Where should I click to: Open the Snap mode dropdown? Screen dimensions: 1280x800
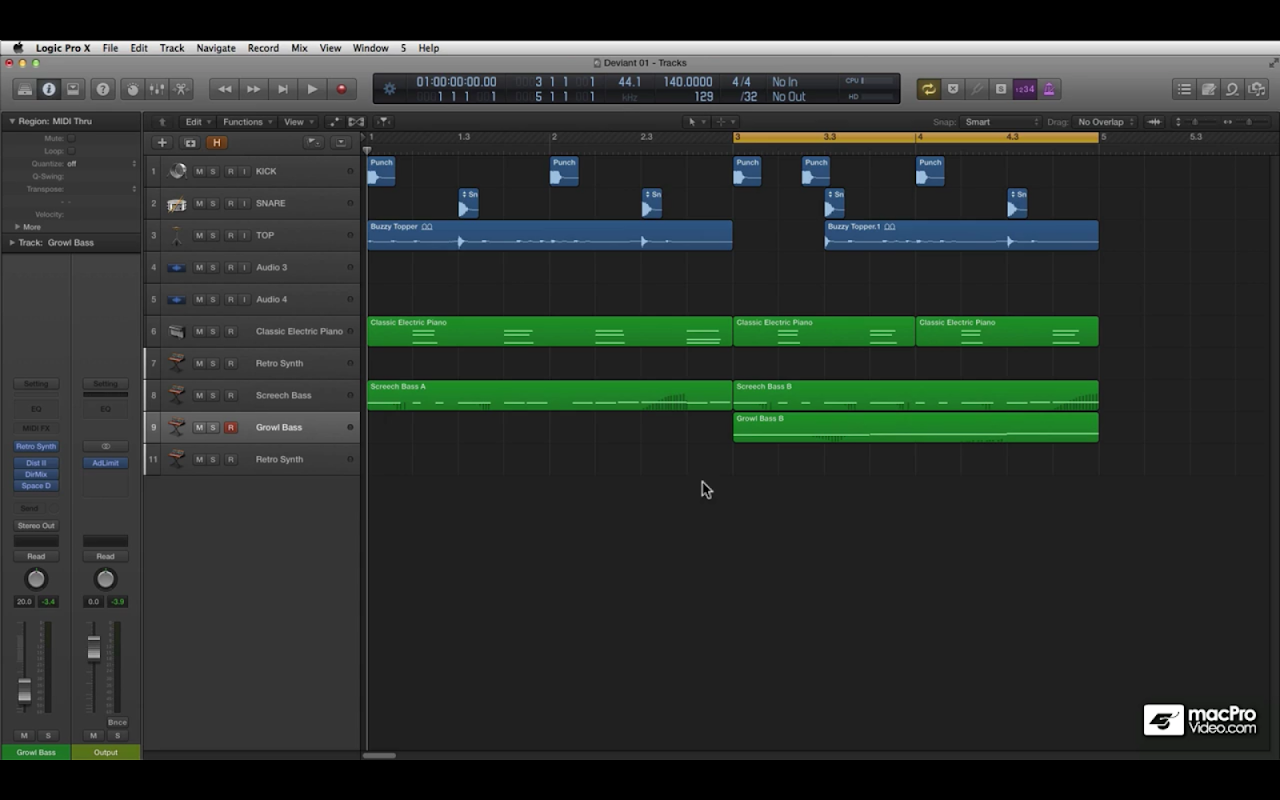[1000, 122]
